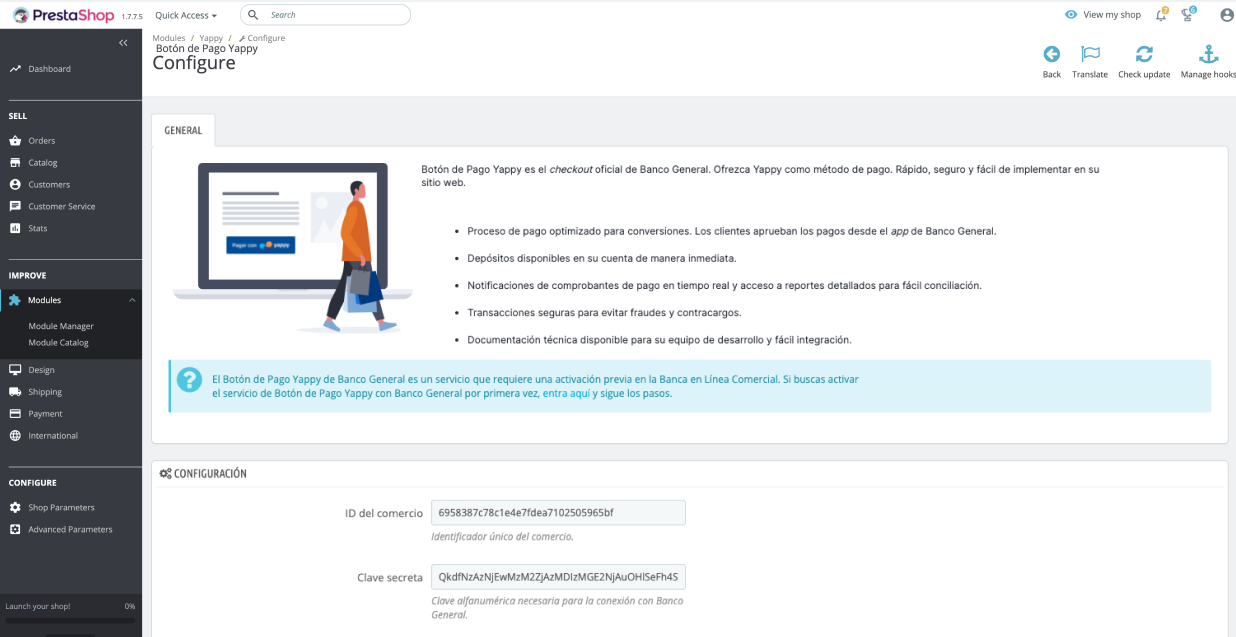Click the CONFIGURACIÓN panel heading
Image resolution: width=1236 pixels, height=637 pixels.
point(203,474)
